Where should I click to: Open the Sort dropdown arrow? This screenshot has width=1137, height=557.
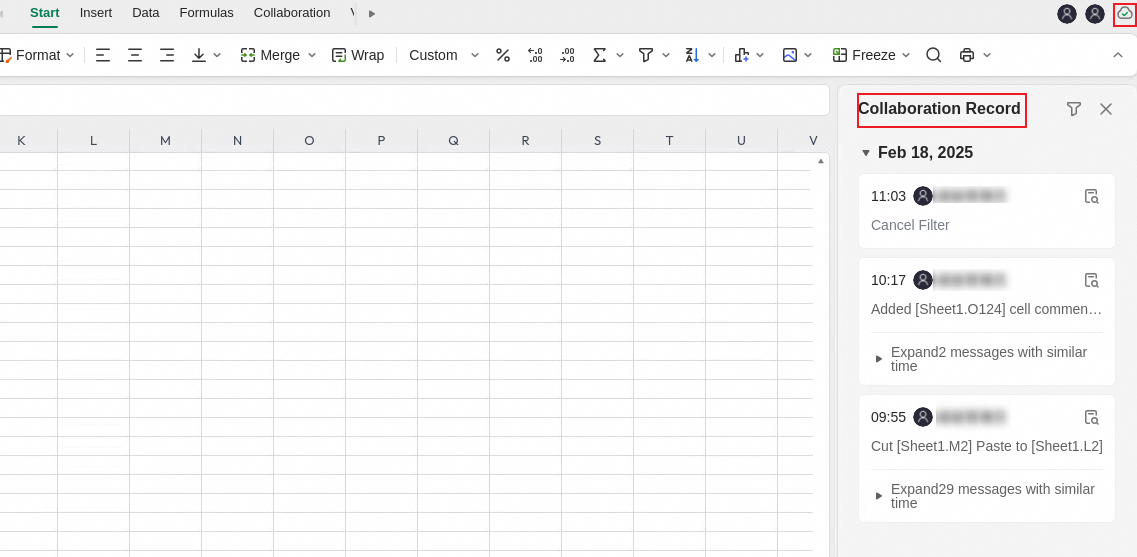coord(712,55)
